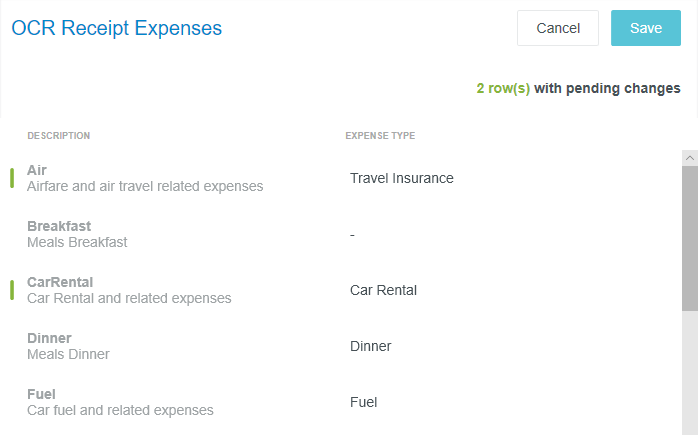This screenshot has width=698, height=435.
Task: Click the Cancel button
Action: click(x=558, y=28)
